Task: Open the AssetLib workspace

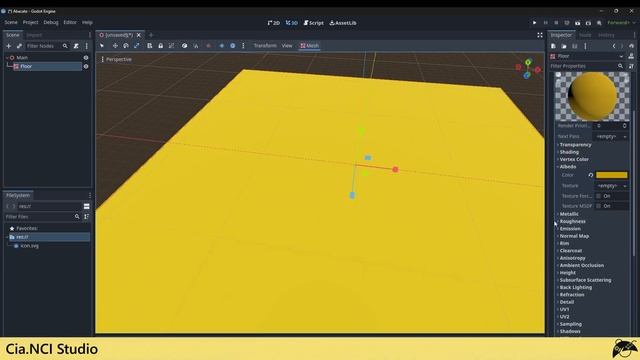Action: pyautogui.click(x=343, y=23)
